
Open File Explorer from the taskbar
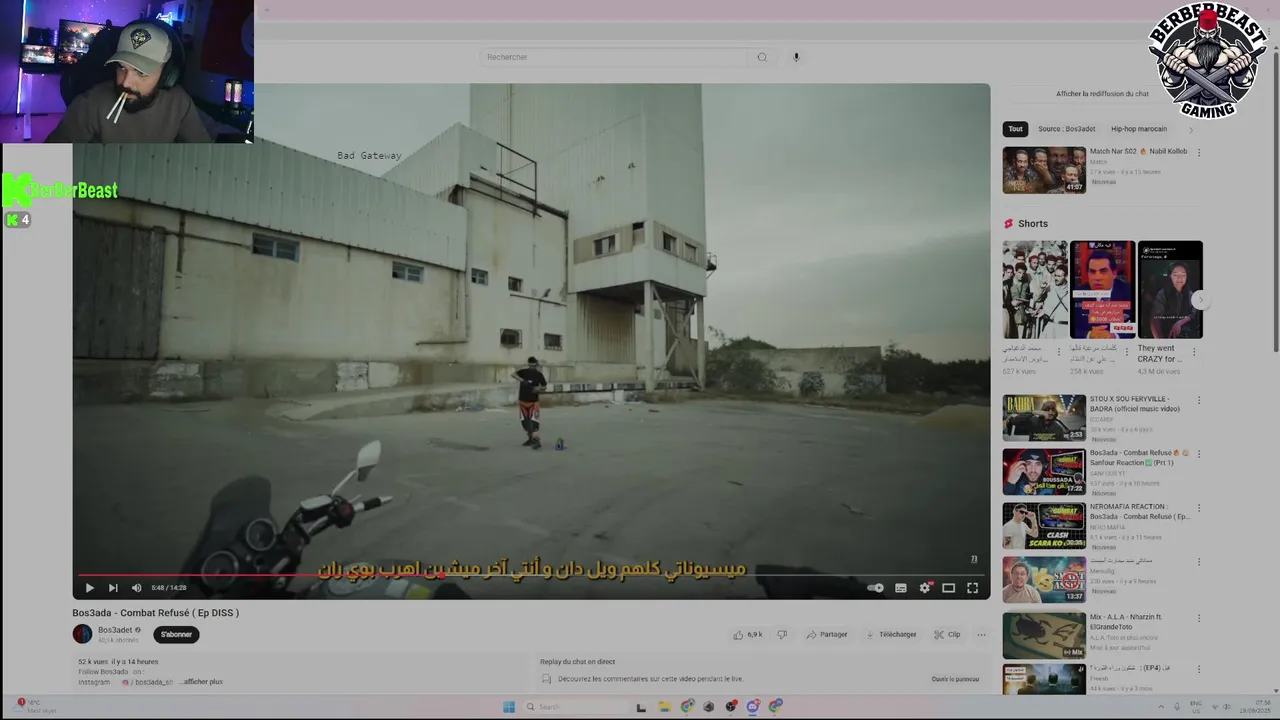[664, 707]
